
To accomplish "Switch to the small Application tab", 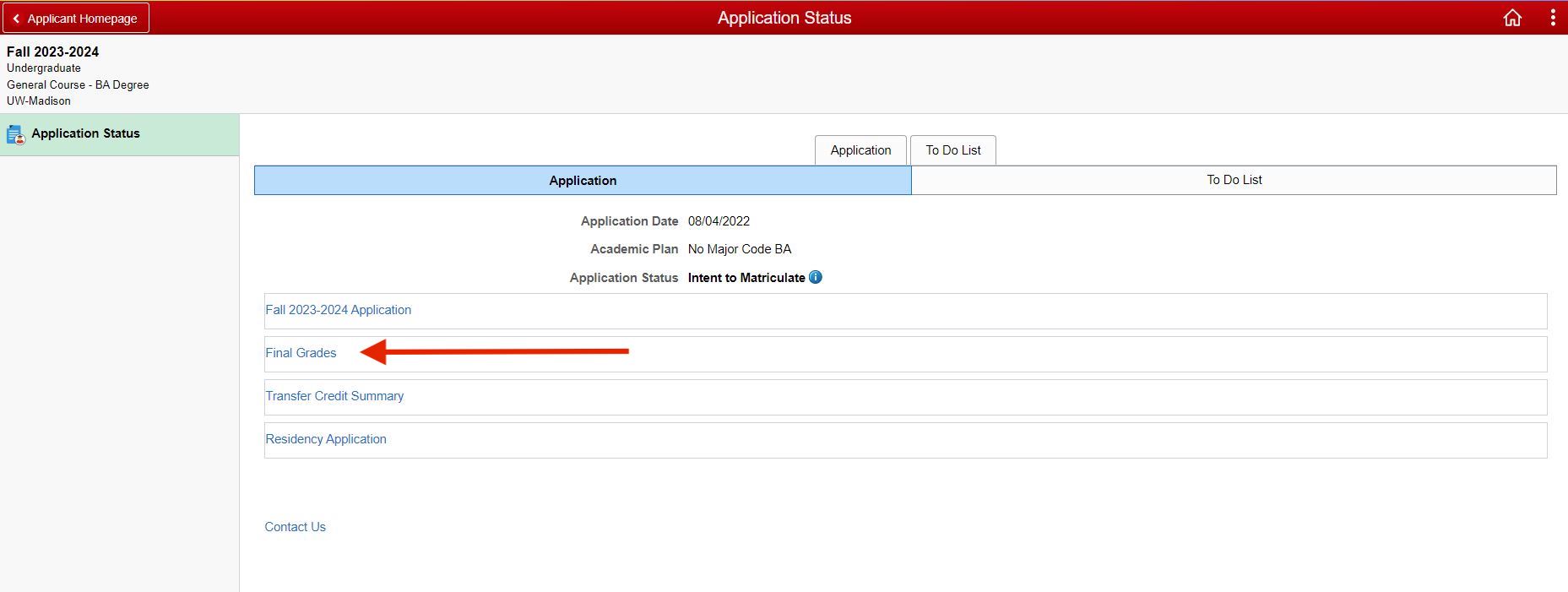I will tap(860, 150).
